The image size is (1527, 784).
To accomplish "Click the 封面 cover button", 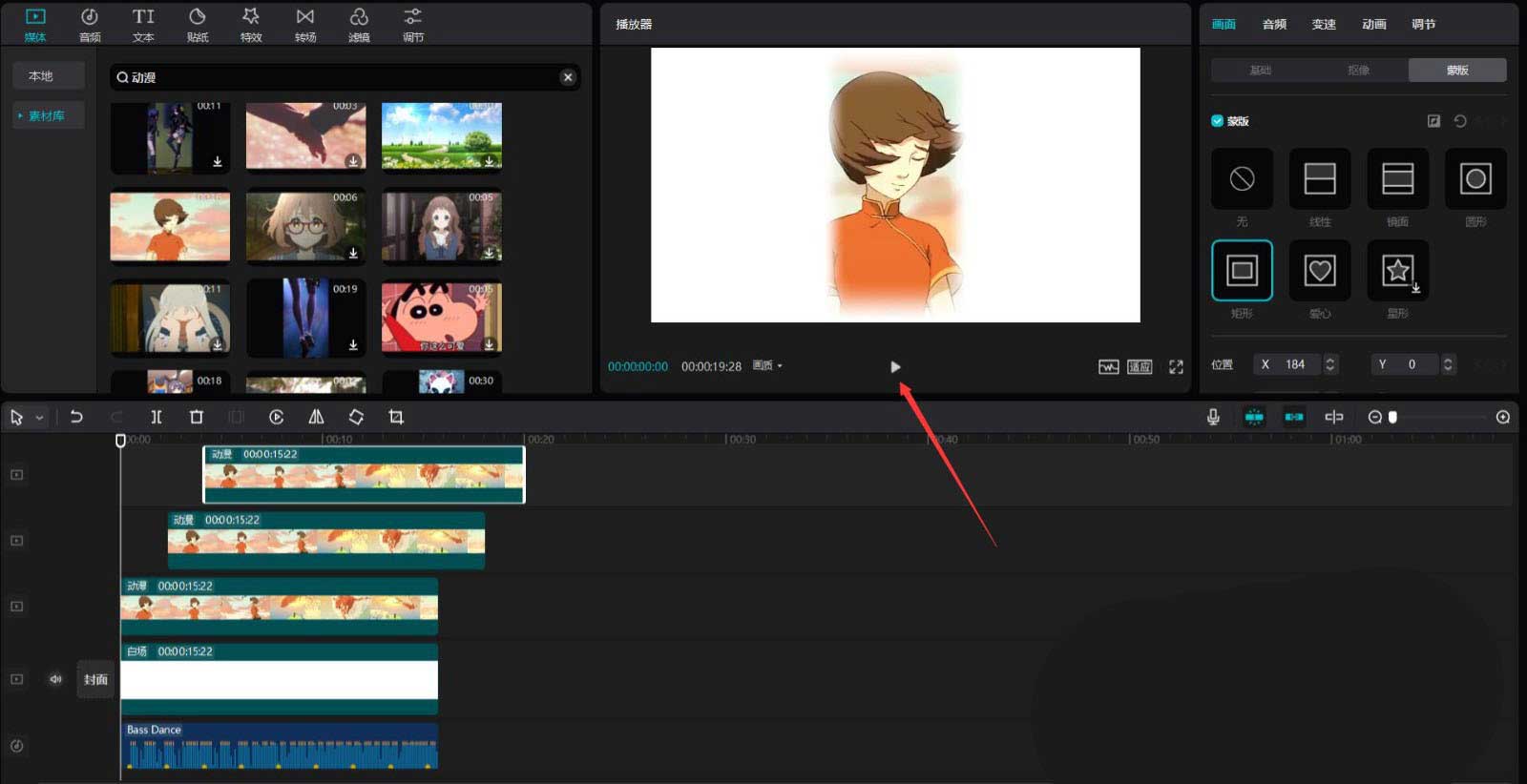I will [95, 679].
